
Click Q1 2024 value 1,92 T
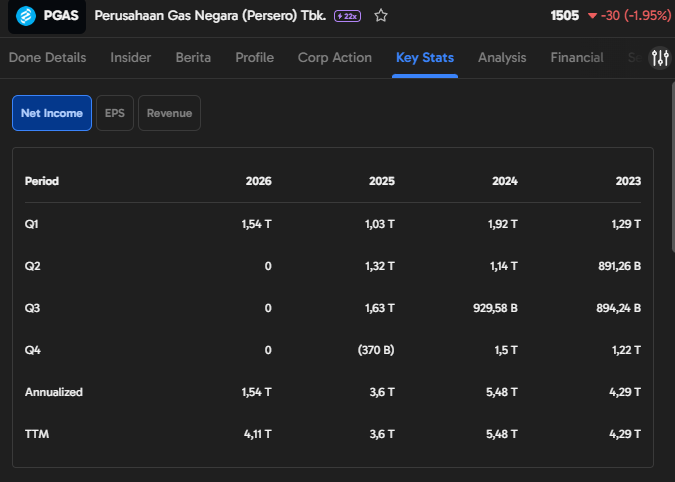pyautogui.click(x=503, y=224)
